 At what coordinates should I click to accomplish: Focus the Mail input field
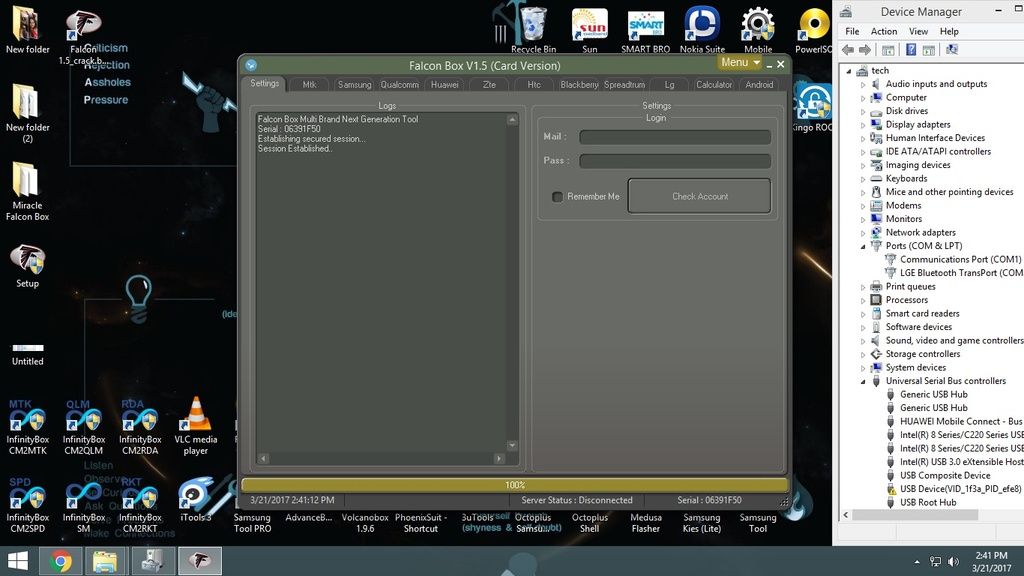(x=675, y=136)
